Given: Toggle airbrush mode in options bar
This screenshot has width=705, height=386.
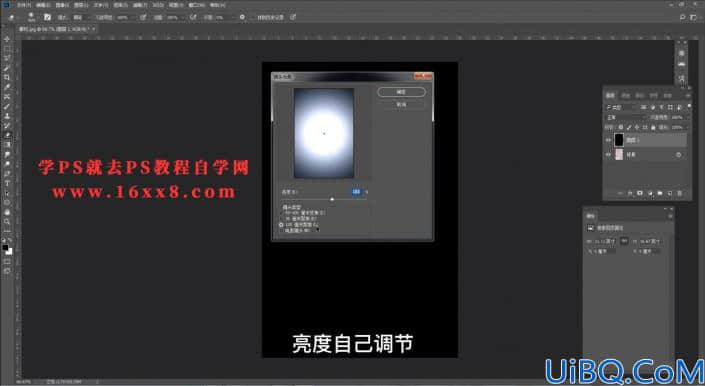Looking at the screenshot, I should pos(193,17).
